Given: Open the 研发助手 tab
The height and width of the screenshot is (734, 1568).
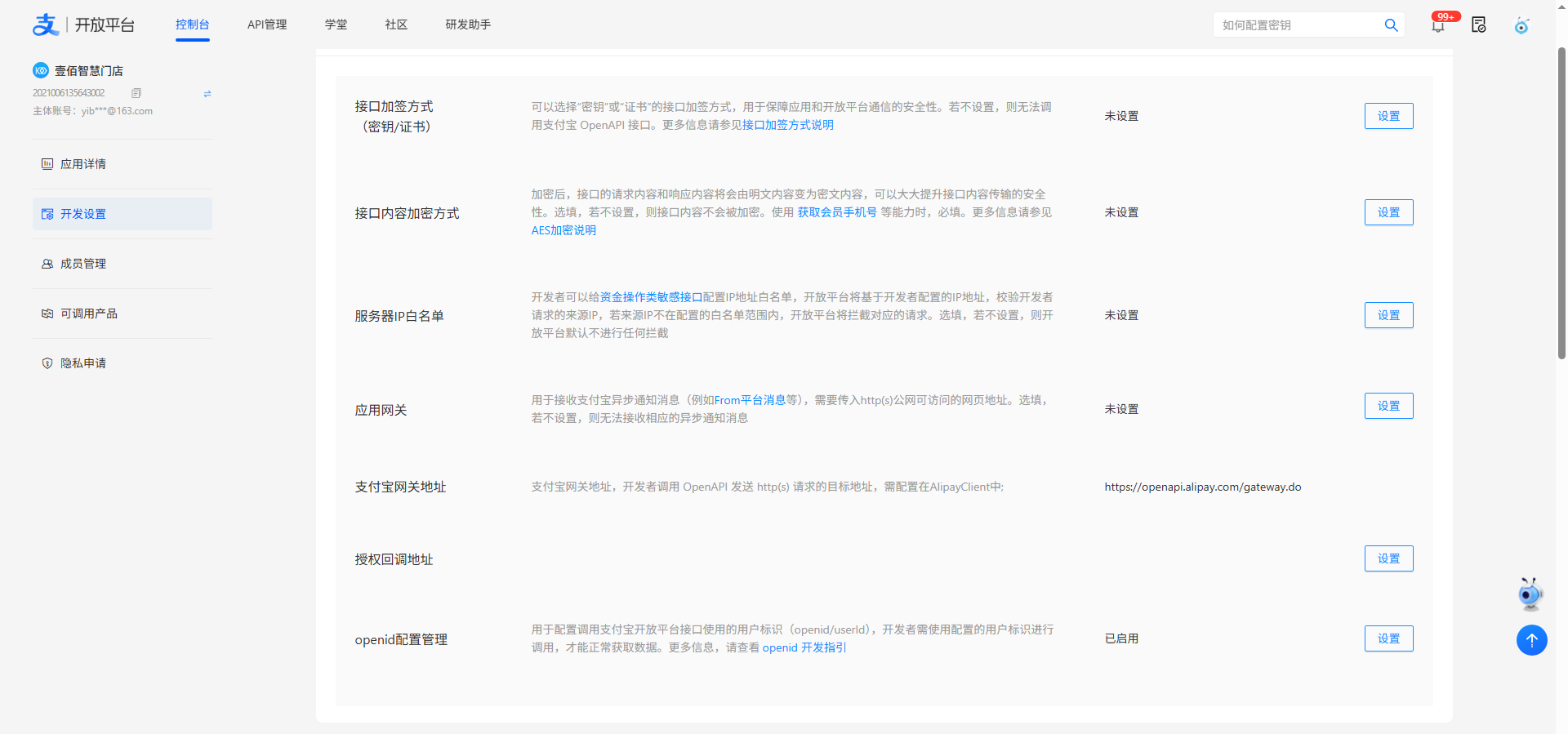Looking at the screenshot, I should coord(468,24).
